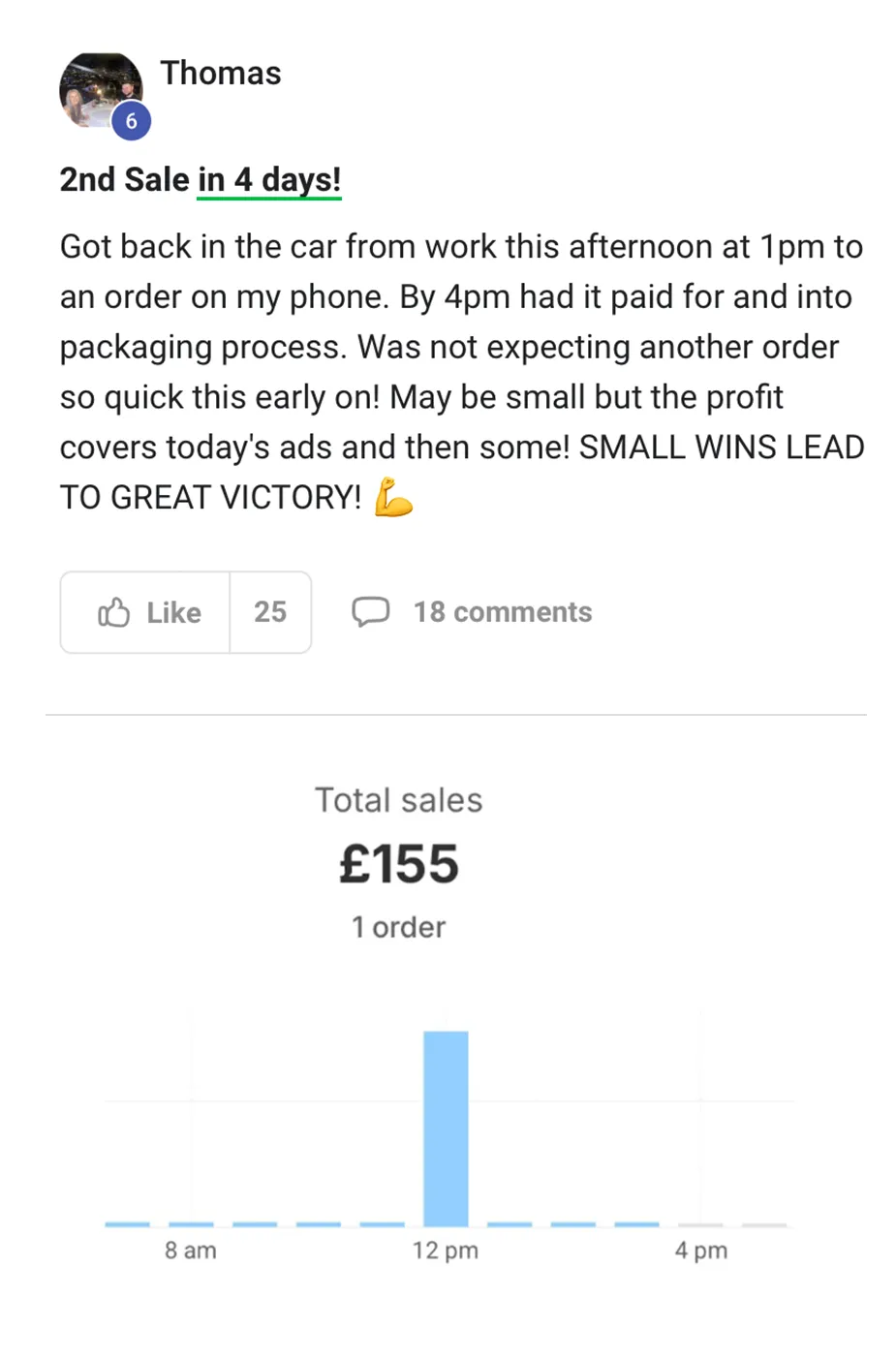Select the tall 12 pm sales bar

pos(446,1128)
